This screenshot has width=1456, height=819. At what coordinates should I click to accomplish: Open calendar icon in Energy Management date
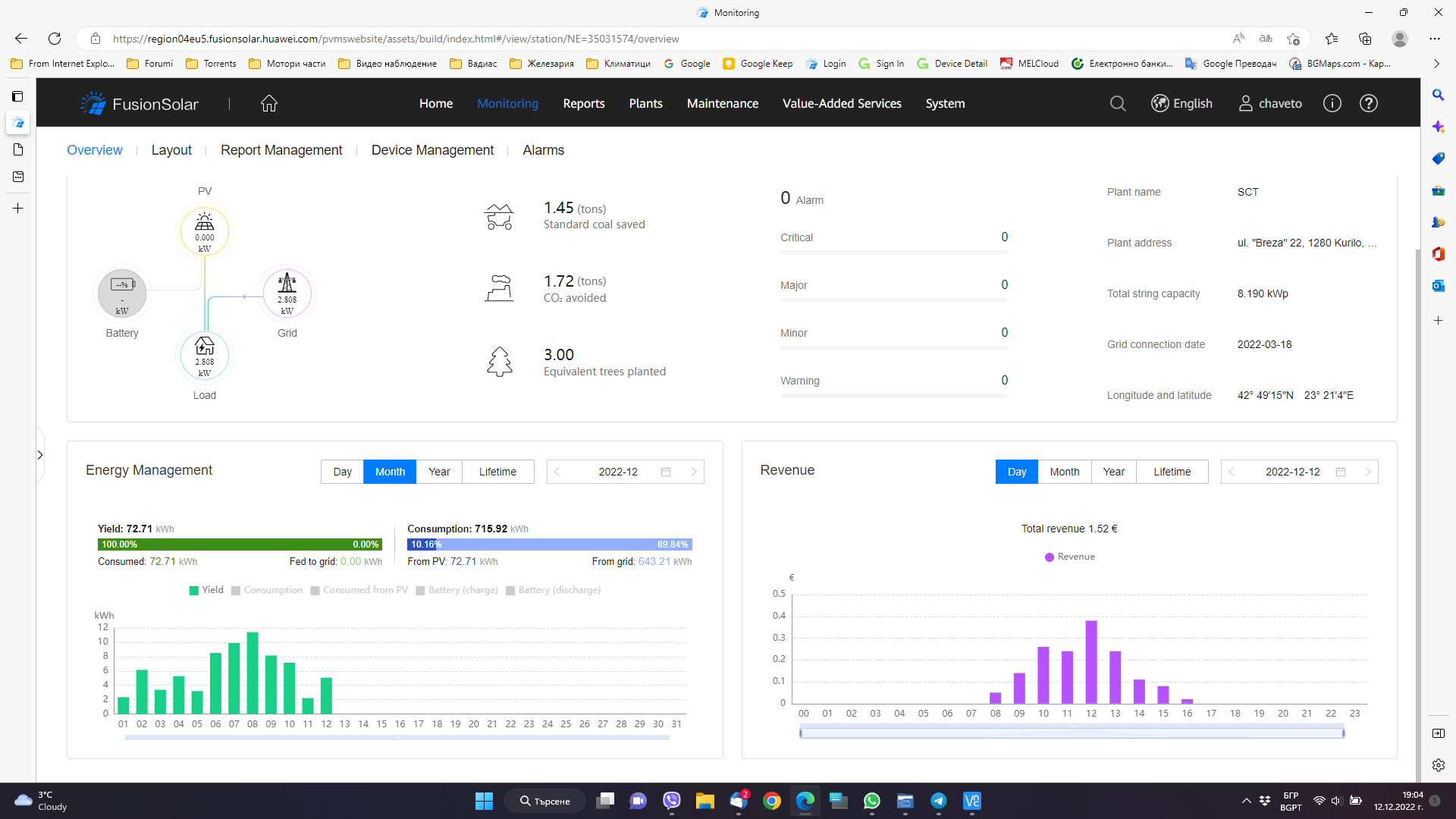666,472
